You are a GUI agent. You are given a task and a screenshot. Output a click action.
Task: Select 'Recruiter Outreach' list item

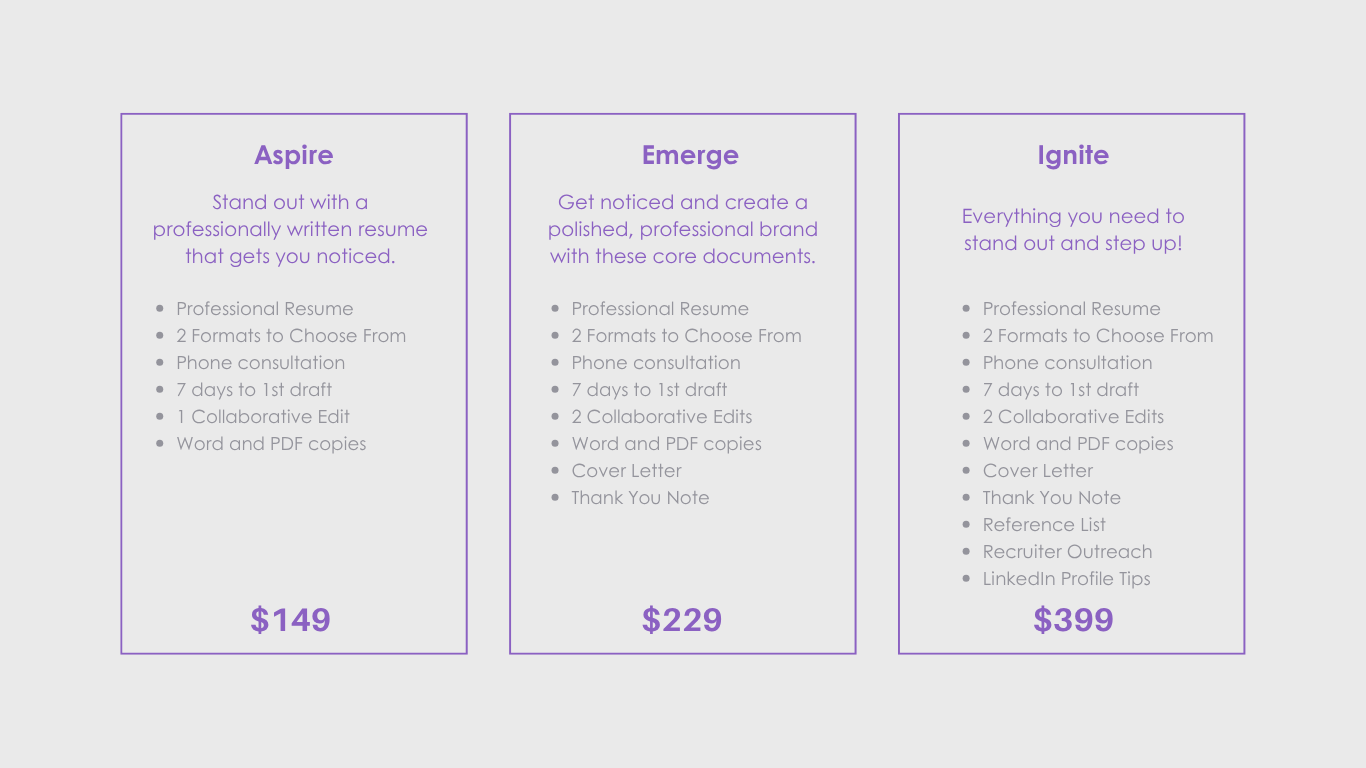pyautogui.click(x=1067, y=552)
